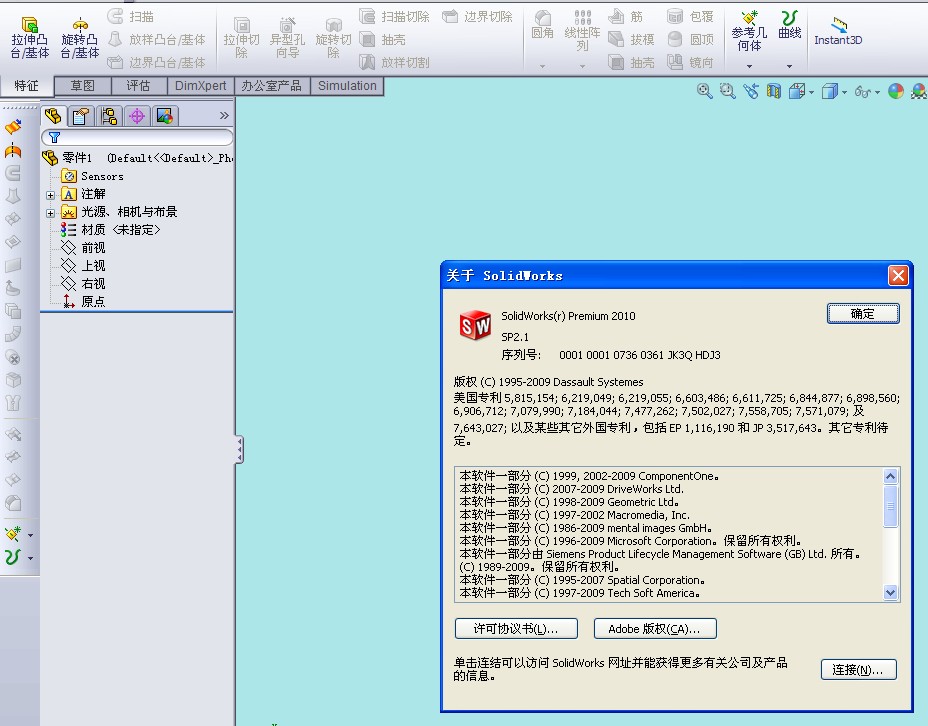Image resolution: width=928 pixels, height=726 pixels.
Task: Click the 包覆 wrap tool
Action: (690, 17)
